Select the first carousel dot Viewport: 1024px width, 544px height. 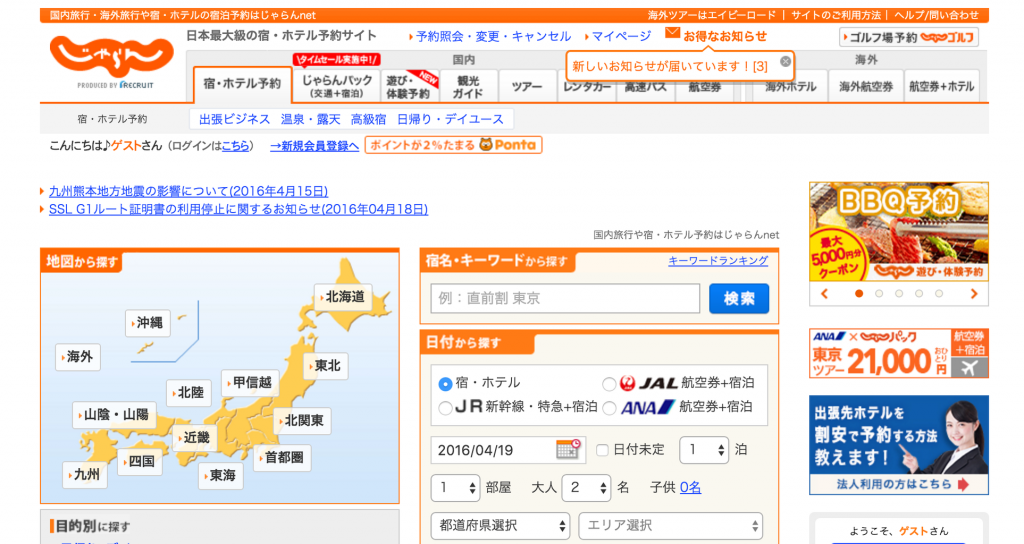click(859, 294)
